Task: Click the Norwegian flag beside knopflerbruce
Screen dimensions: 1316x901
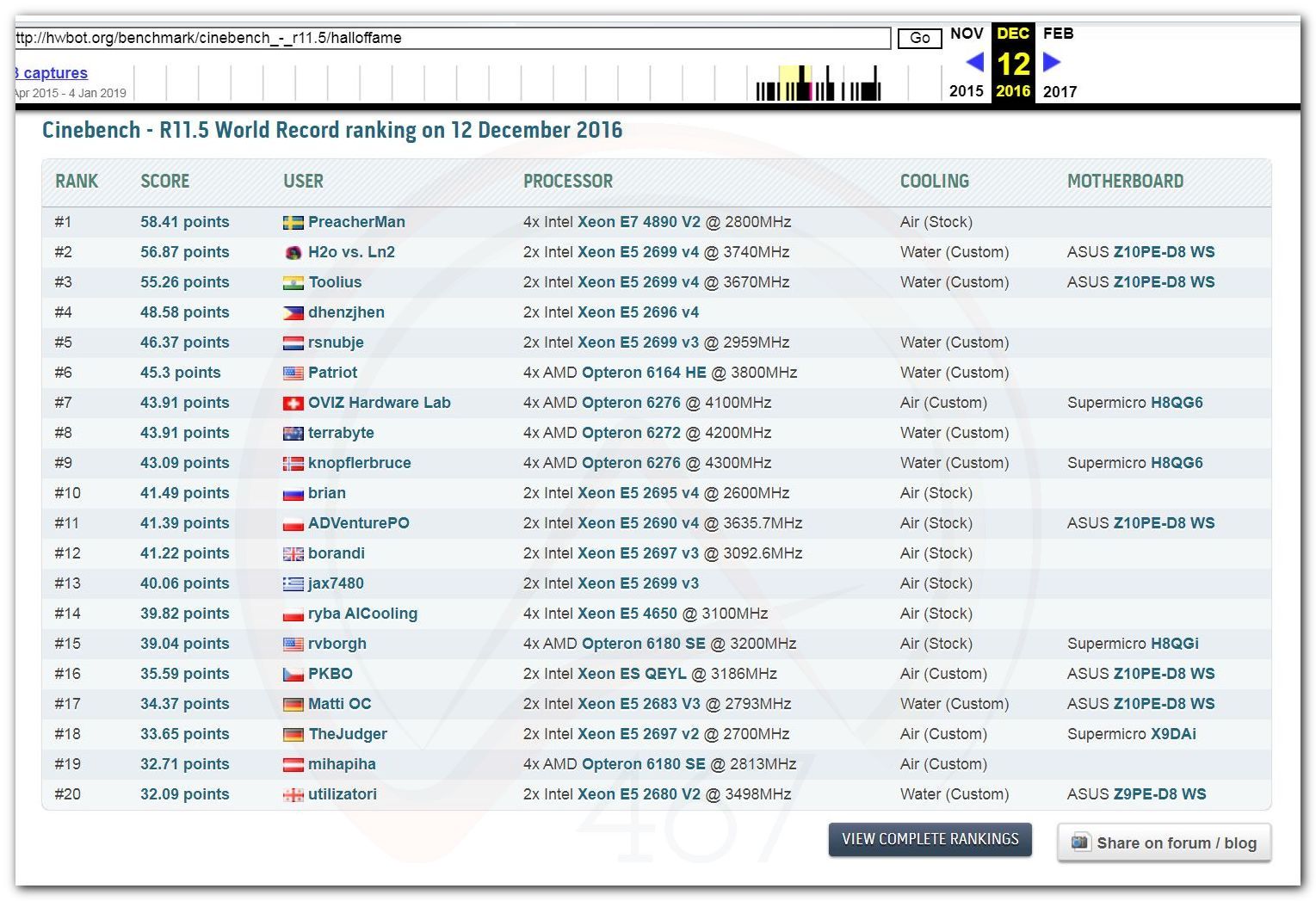Action: pyautogui.click(x=293, y=464)
